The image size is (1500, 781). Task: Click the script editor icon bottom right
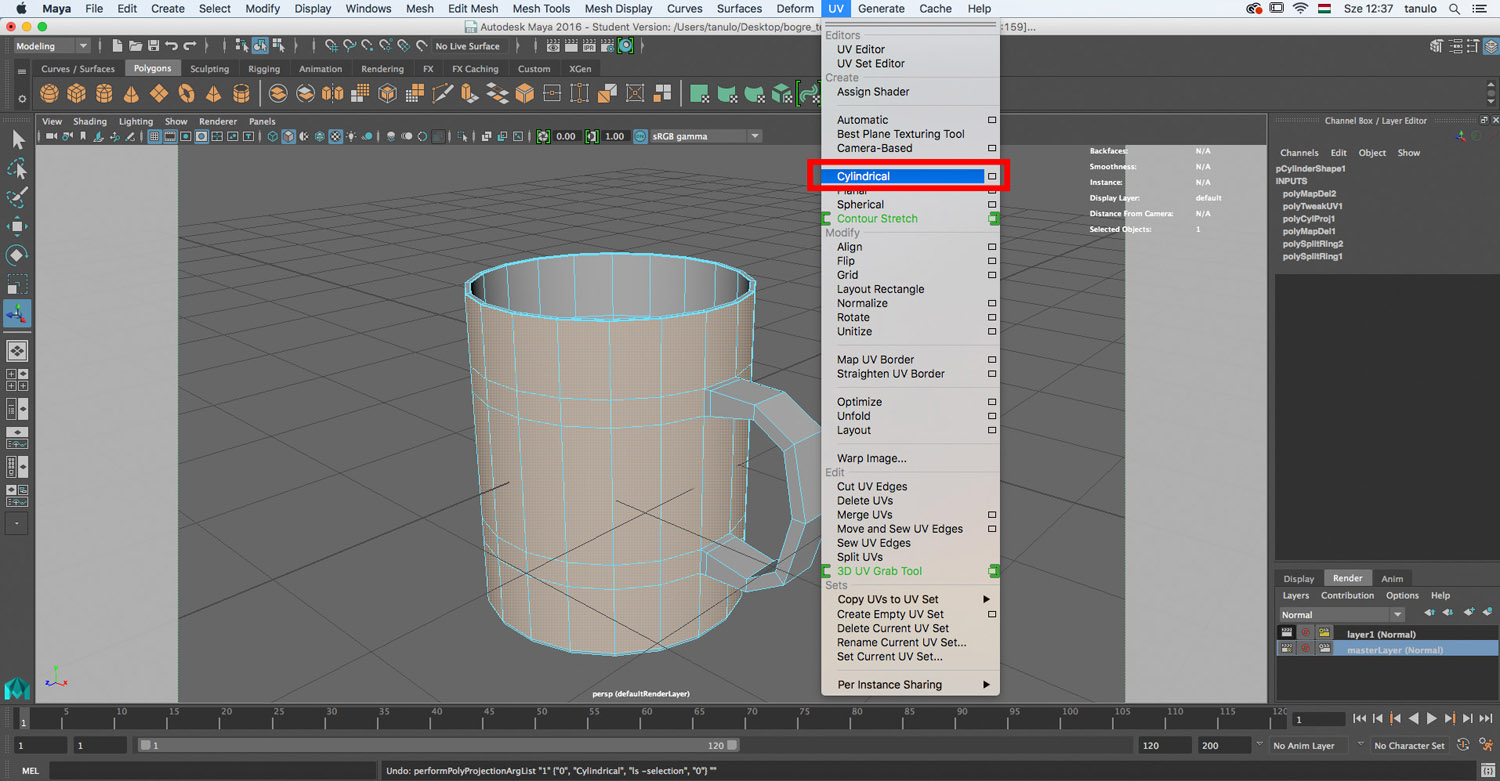1488,771
